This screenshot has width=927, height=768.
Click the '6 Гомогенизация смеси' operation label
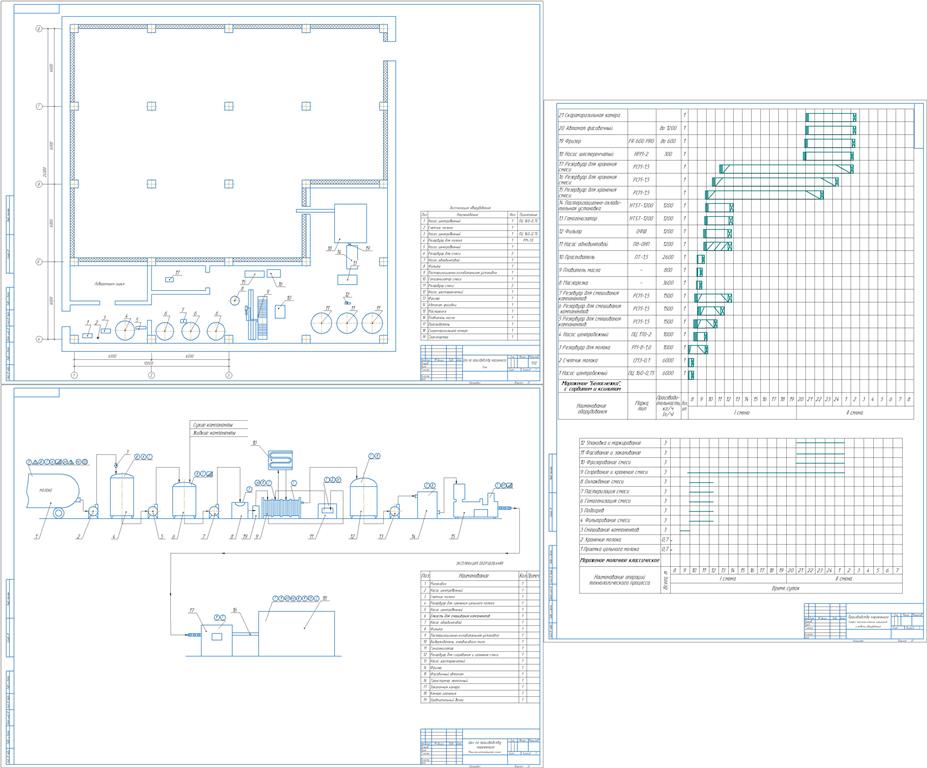(x=606, y=501)
